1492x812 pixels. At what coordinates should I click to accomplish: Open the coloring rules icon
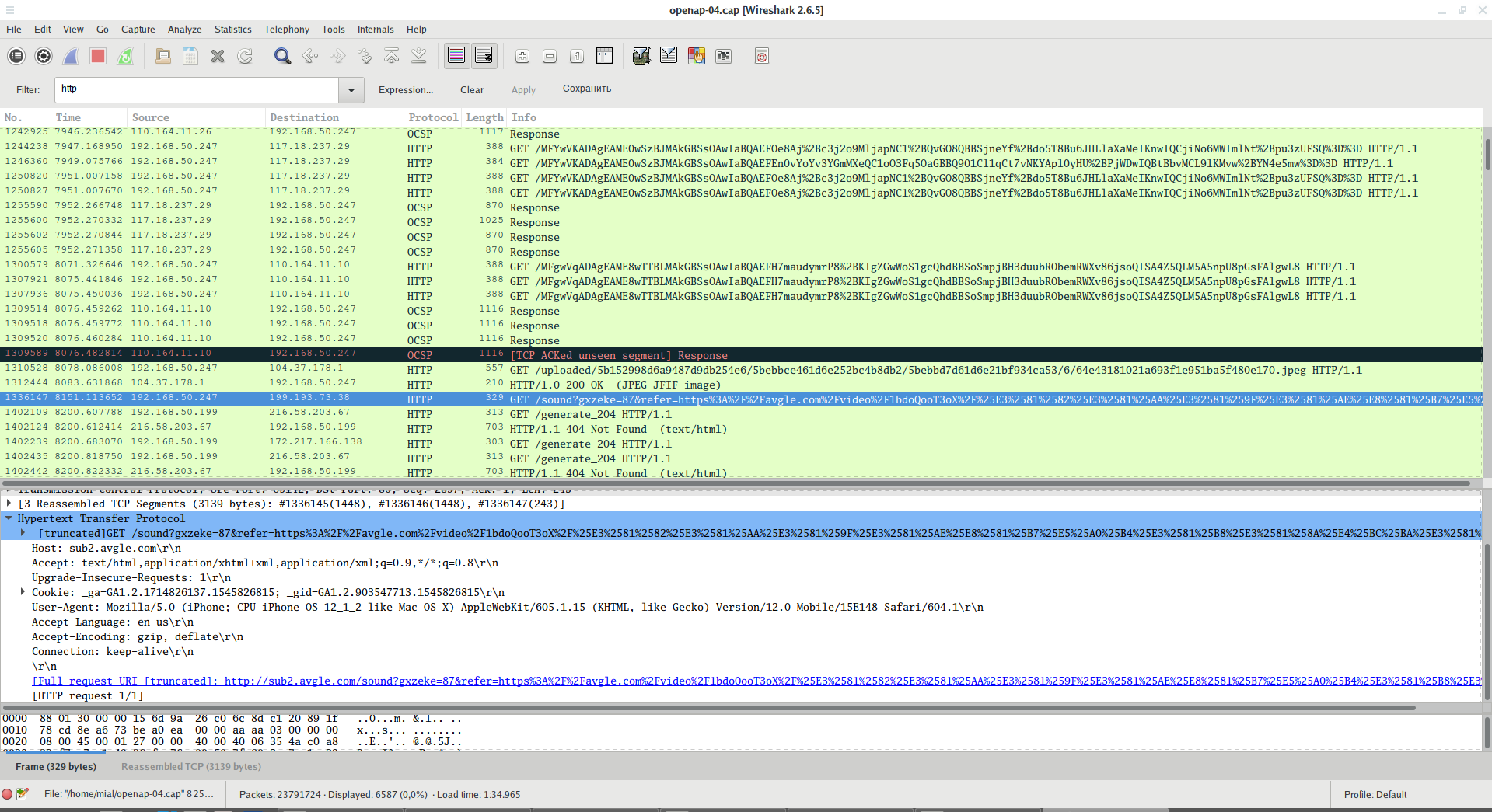[696, 56]
